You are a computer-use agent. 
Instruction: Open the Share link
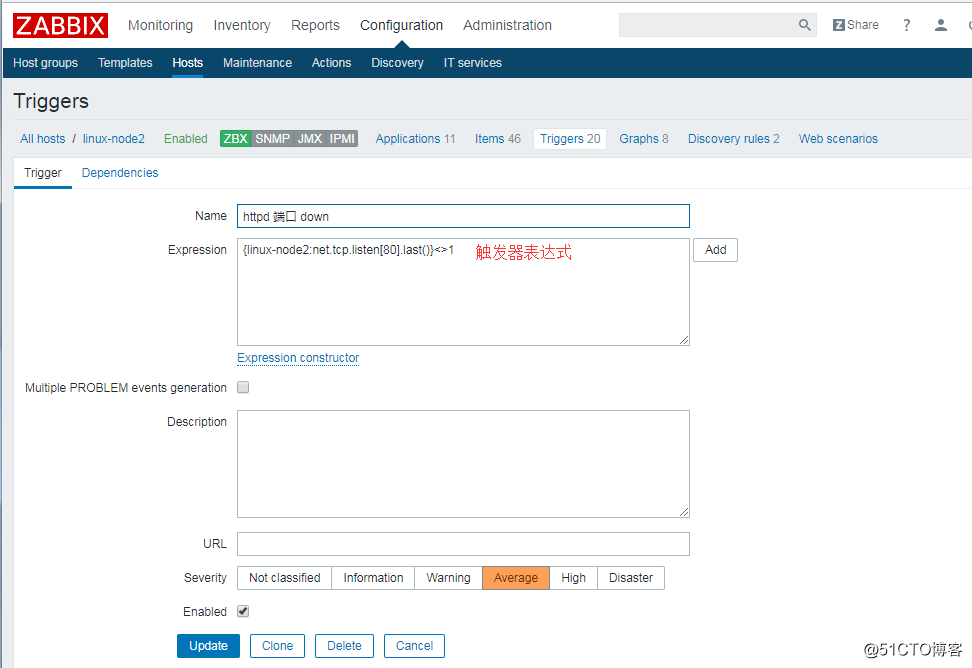[x=855, y=25]
